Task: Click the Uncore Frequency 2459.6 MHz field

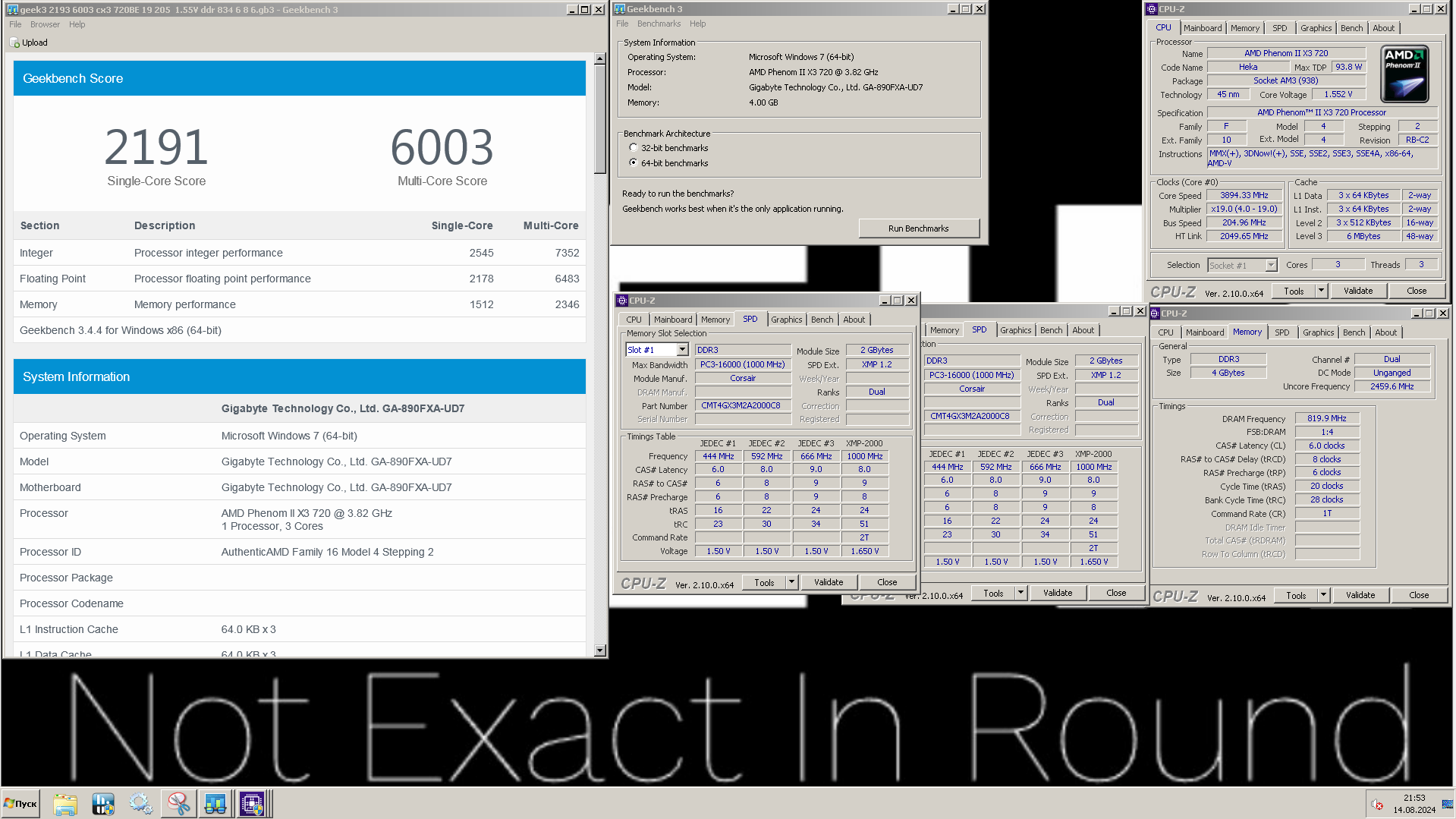Action: click(1392, 386)
